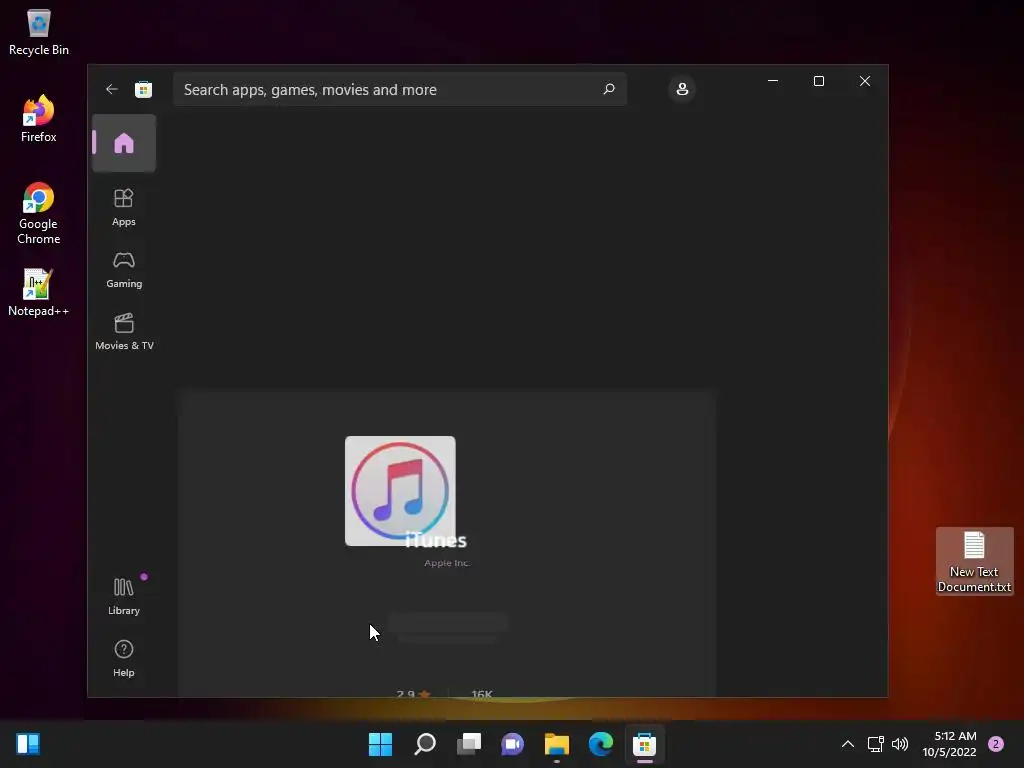
Task: Select New Text Document.txt on desktop
Action: [x=974, y=562]
